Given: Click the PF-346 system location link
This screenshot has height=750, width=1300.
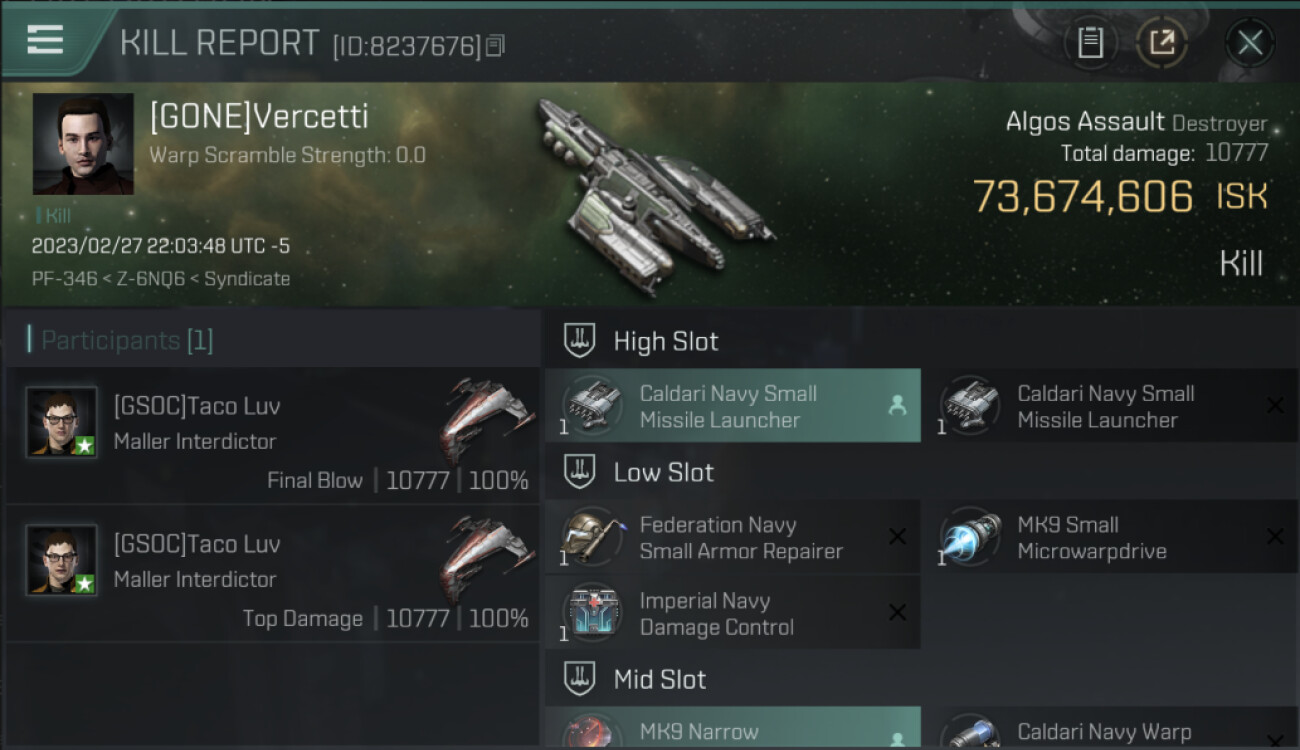Looking at the screenshot, I should coord(65,279).
